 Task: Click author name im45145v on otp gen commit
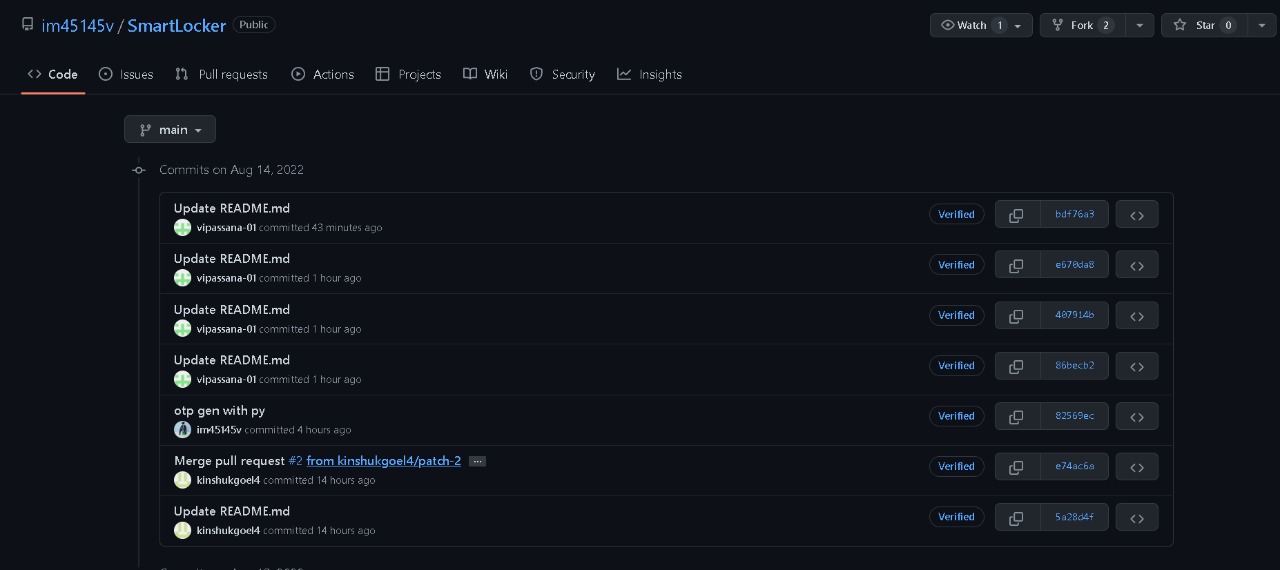pos(219,430)
